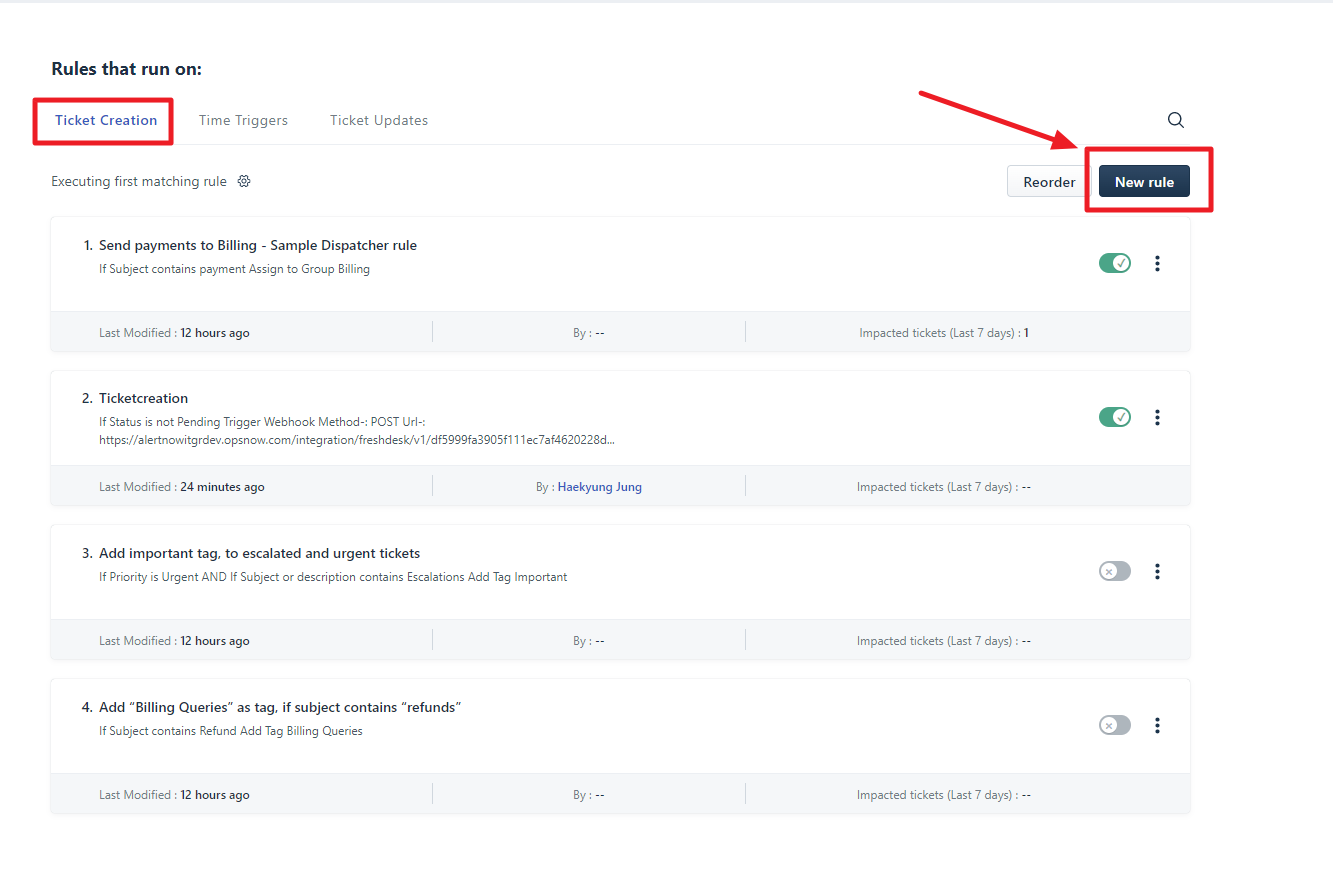Open the Ticket Updates tab
1333x873 pixels.
pos(379,120)
